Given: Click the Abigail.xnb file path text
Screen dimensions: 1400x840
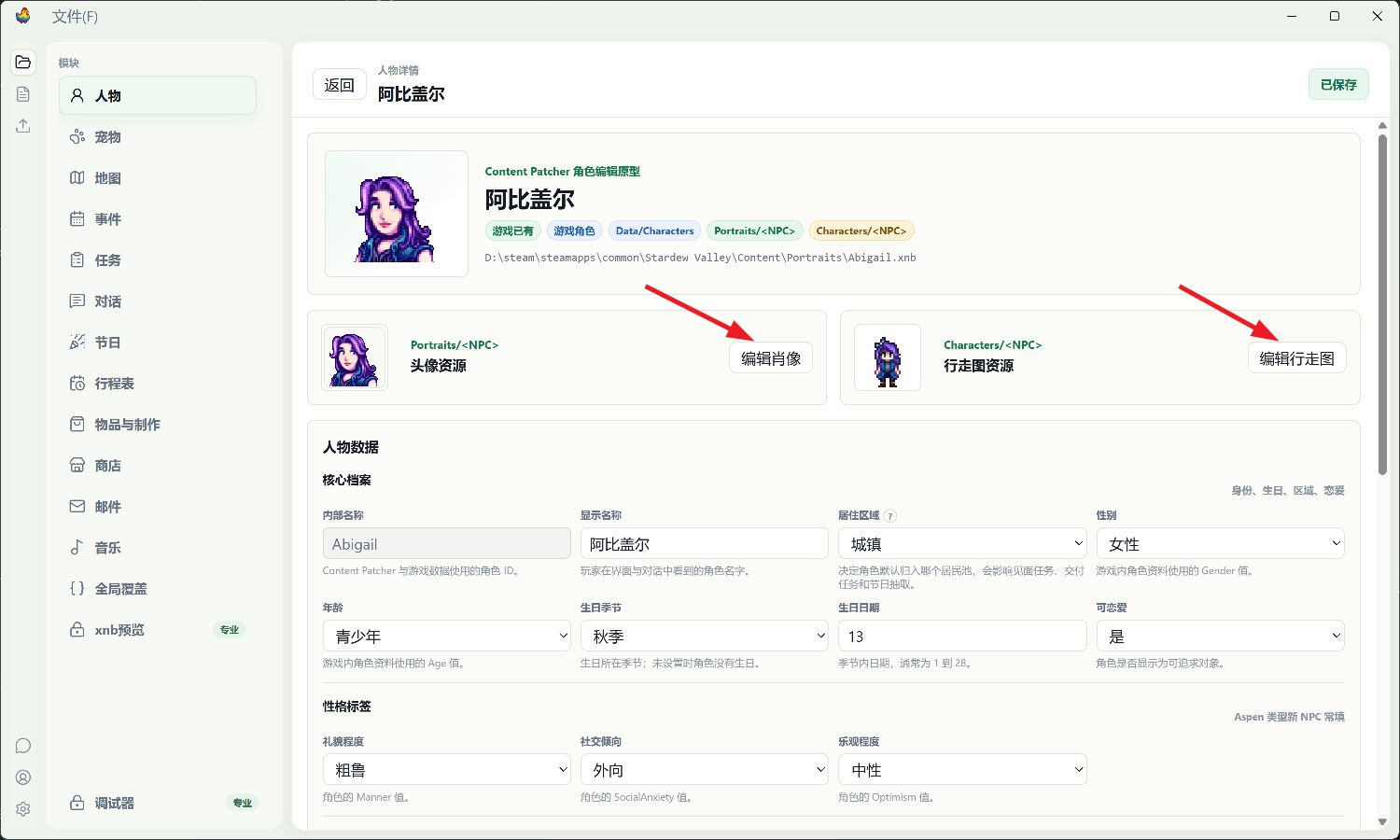Looking at the screenshot, I should tap(700, 258).
